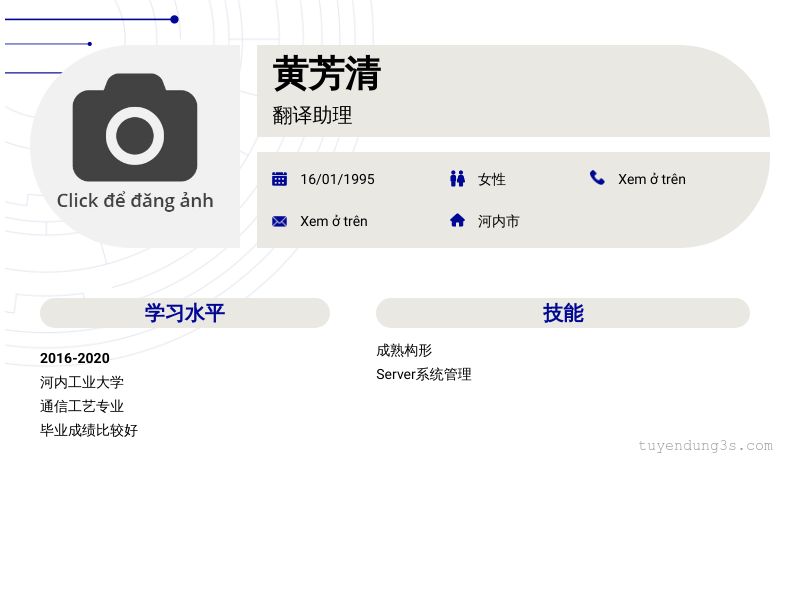Click the phone handset icon
The image size is (800, 600).
597,178
